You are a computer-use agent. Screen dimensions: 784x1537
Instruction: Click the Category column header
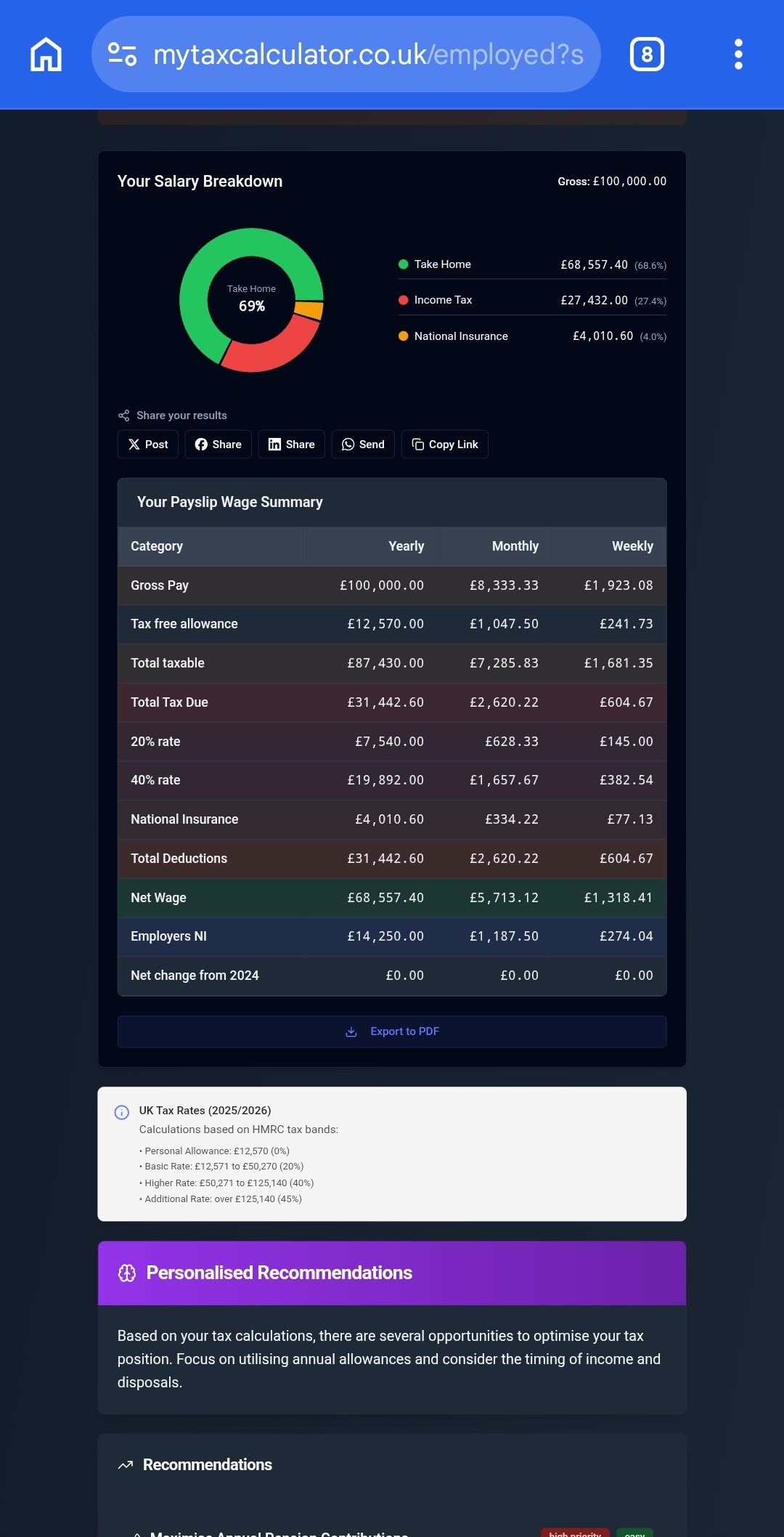click(x=157, y=546)
